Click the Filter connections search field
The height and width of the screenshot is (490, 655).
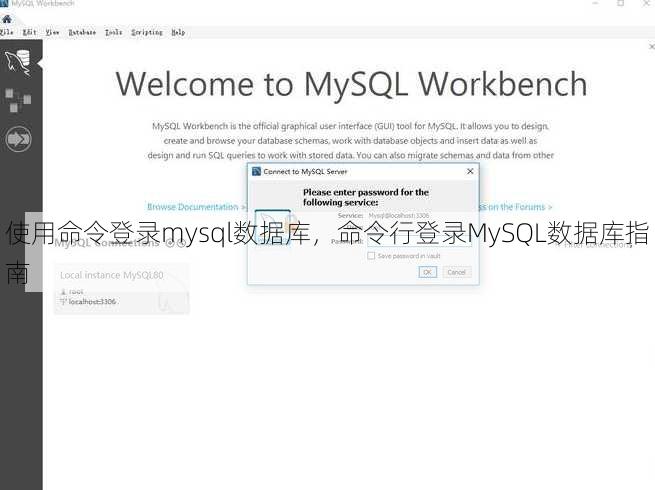[597, 244]
